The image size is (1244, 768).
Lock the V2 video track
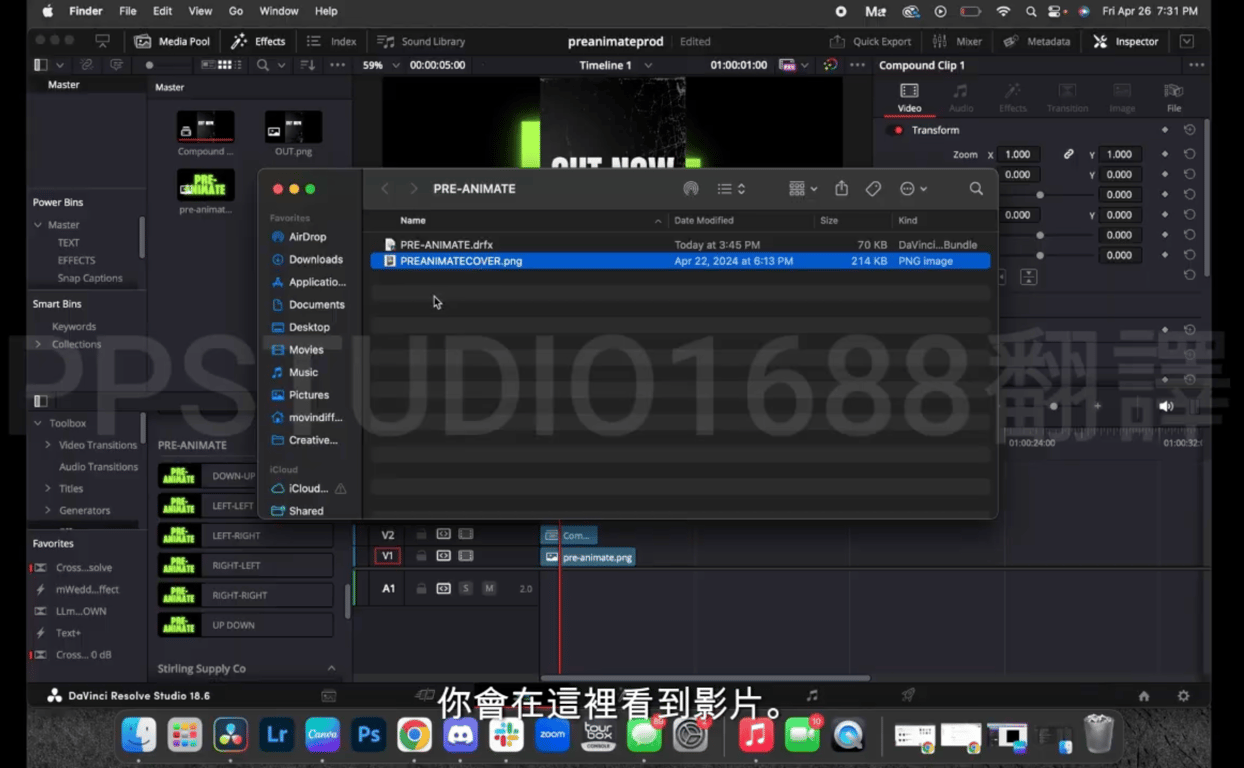pyautogui.click(x=421, y=535)
